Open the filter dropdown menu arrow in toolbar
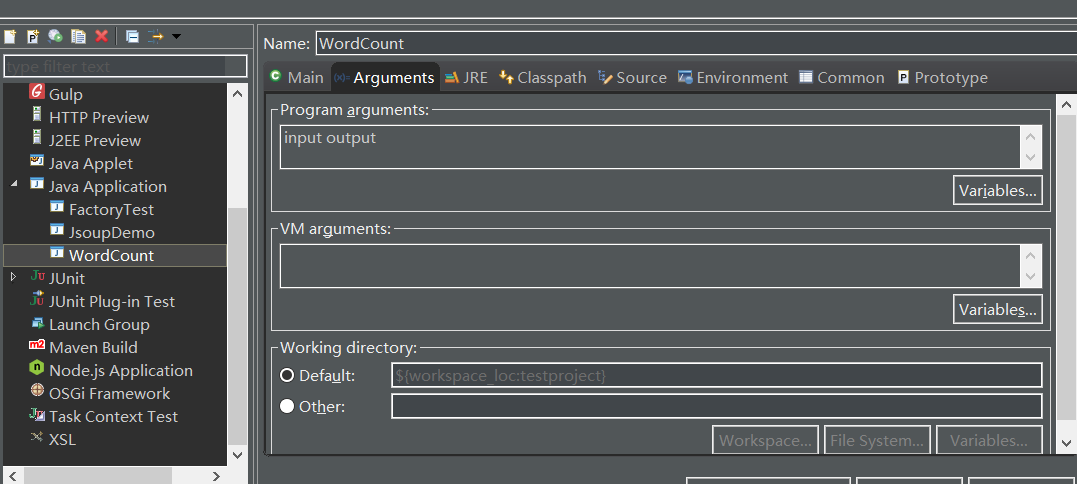 click(176, 36)
